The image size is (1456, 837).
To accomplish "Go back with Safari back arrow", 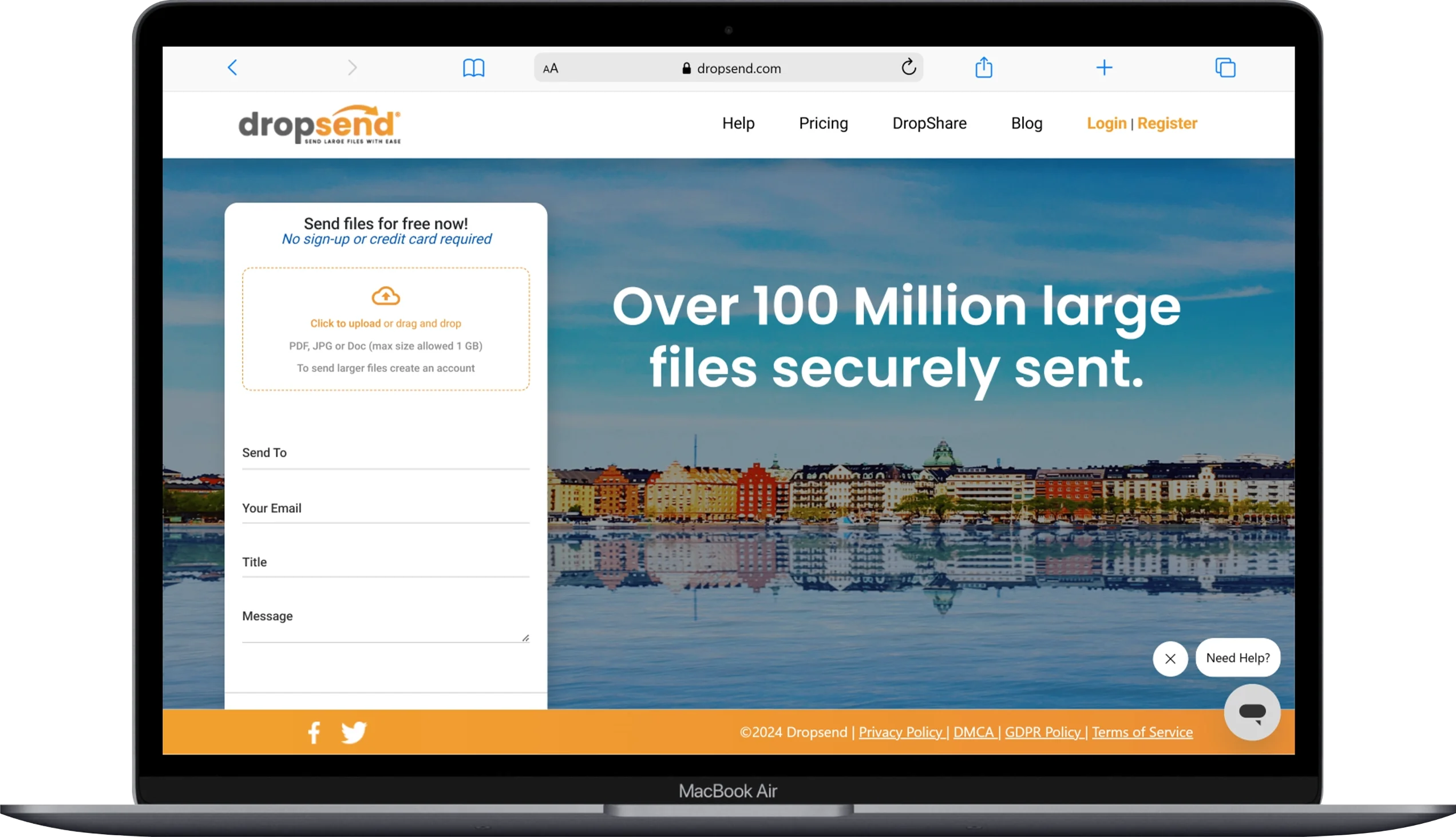I will pyautogui.click(x=232, y=68).
